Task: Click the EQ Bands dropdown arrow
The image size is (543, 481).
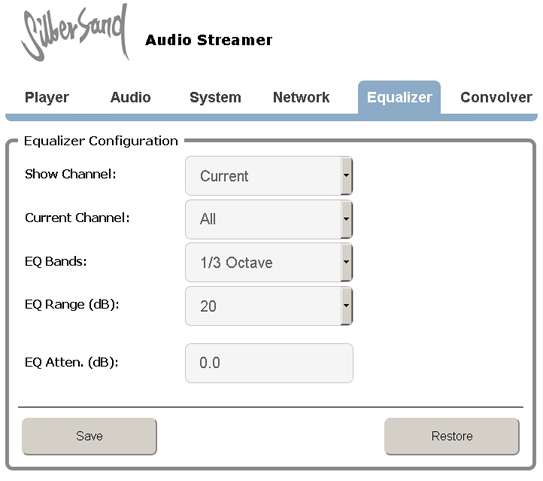Action: click(346, 262)
